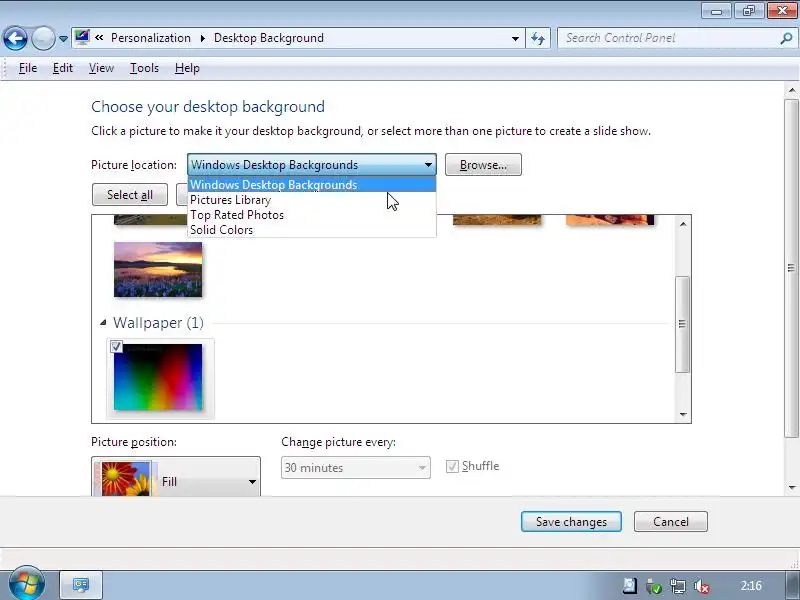Image resolution: width=800 pixels, height=600 pixels.
Task: Click the Cancel button
Action: pos(670,521)
